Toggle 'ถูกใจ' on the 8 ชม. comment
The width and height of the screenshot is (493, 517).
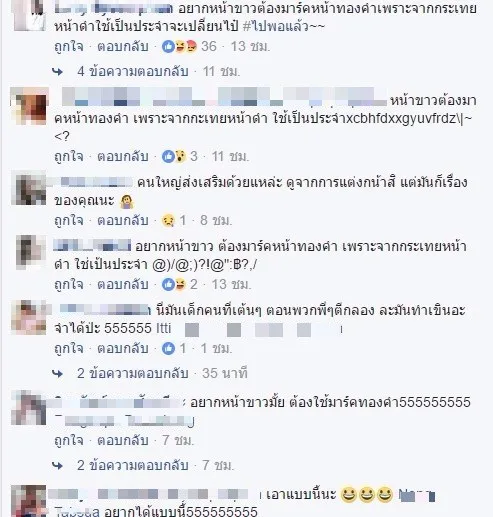pos(69,221)
